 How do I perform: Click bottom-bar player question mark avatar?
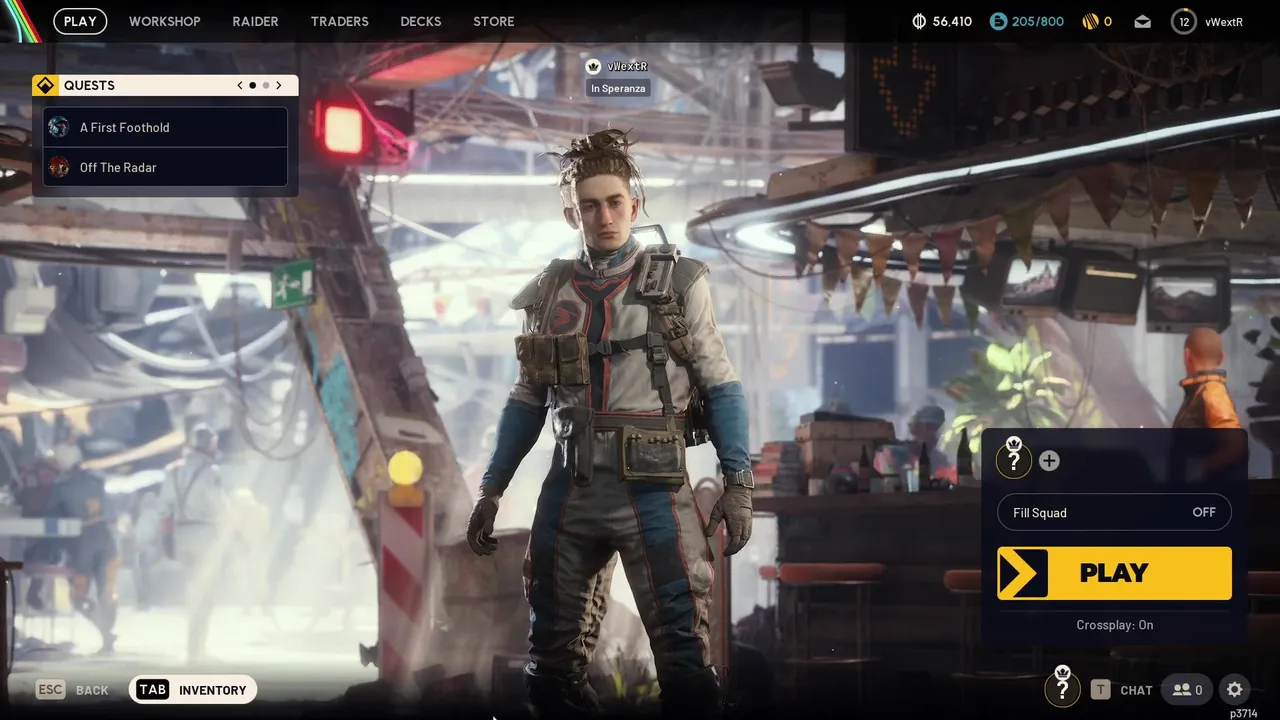(1062, 687)
